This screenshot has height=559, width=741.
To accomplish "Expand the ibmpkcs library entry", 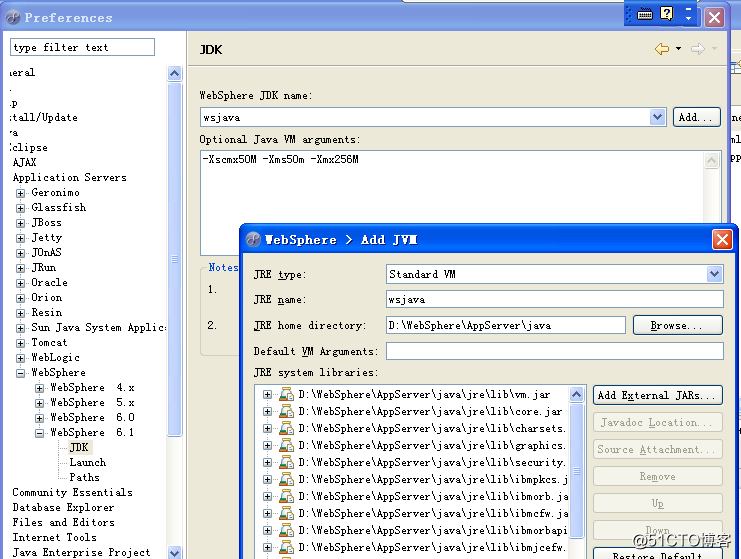I will pos(267,479).
